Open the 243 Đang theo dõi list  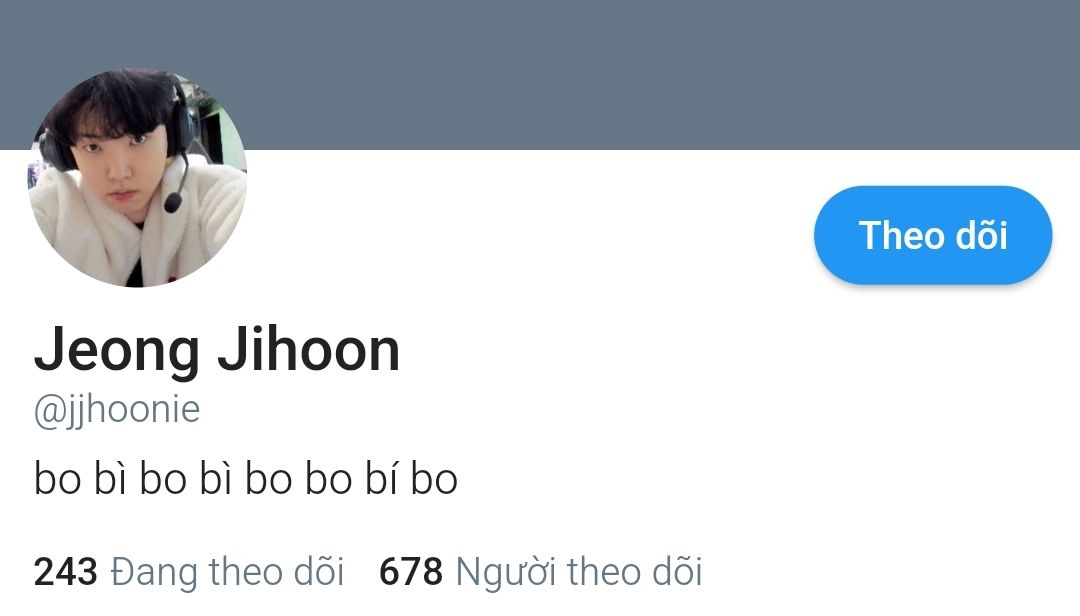point(189,571)
